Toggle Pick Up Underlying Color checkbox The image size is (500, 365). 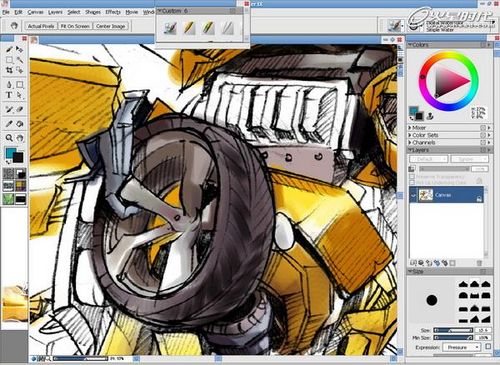click(x=412, y=183)
